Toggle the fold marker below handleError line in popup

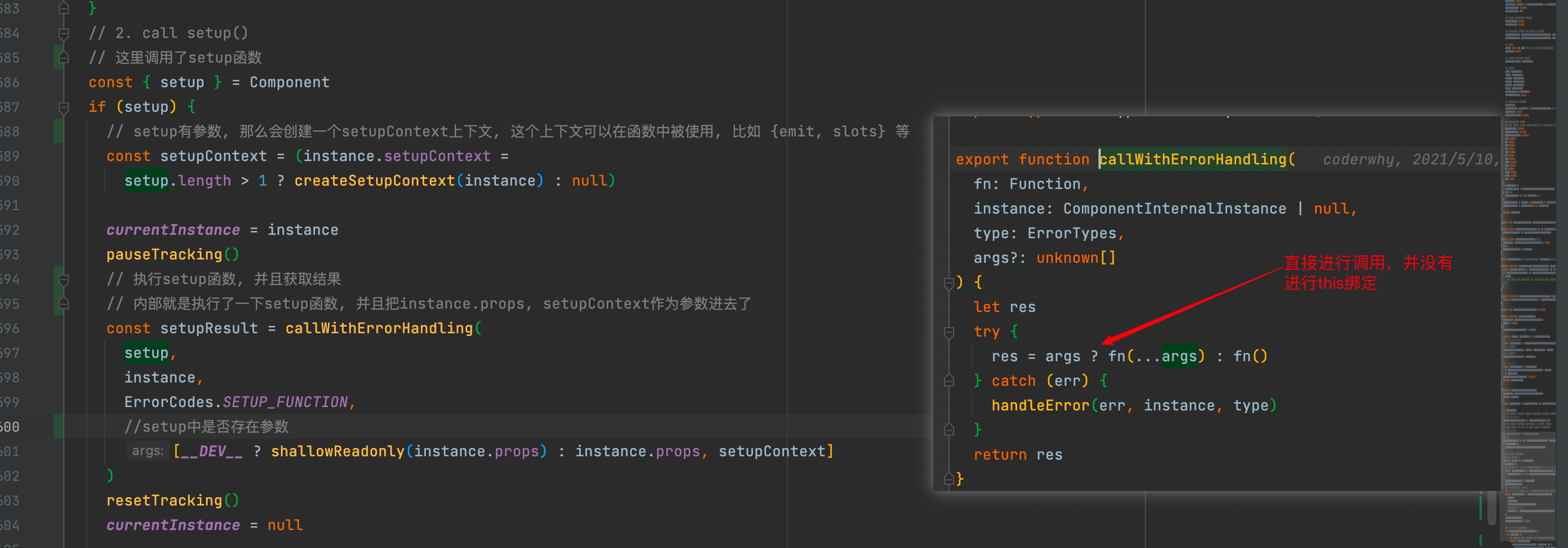(949, 431)
